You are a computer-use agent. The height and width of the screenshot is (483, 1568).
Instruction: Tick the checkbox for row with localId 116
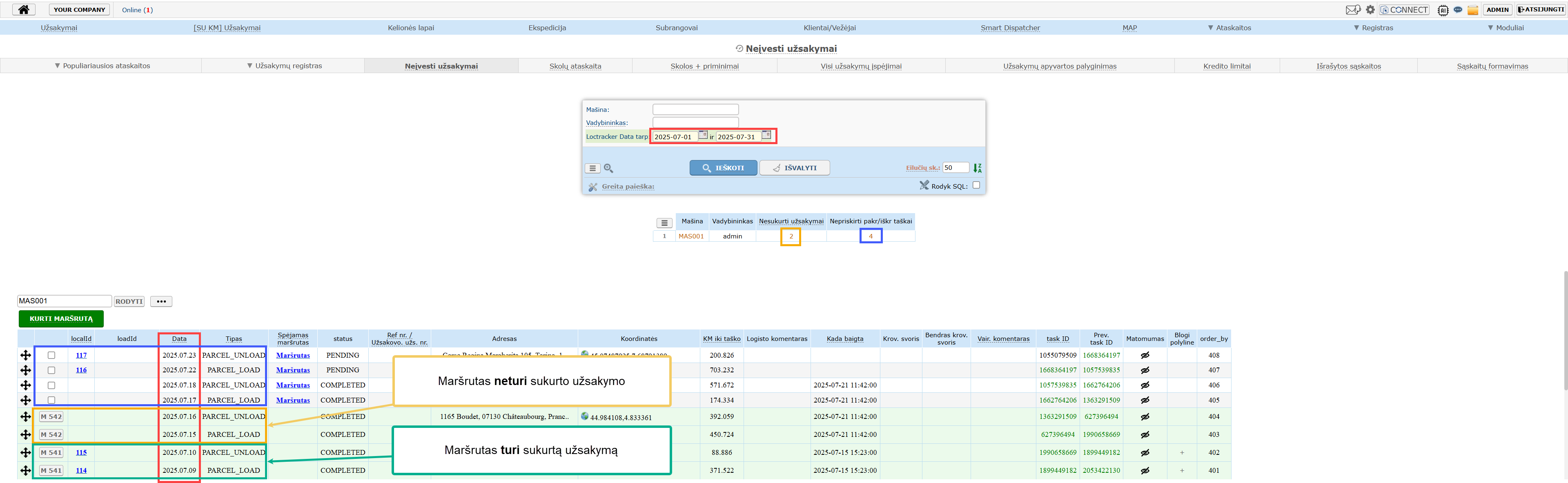tap(51, 370)
